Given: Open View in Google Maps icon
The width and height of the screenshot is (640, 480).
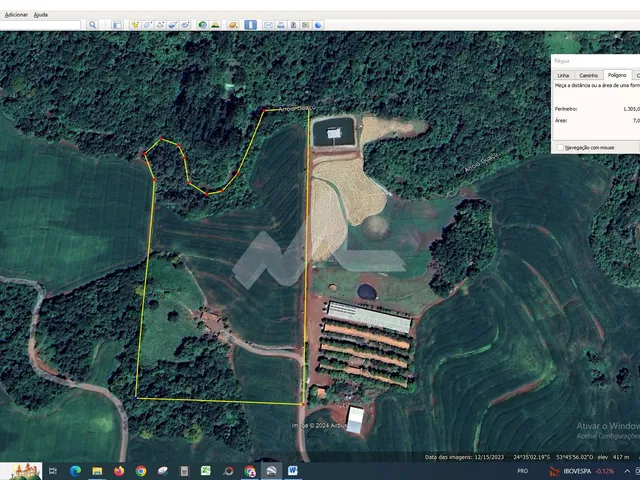Looking at the screenshot, I should (x=306, y=25).
